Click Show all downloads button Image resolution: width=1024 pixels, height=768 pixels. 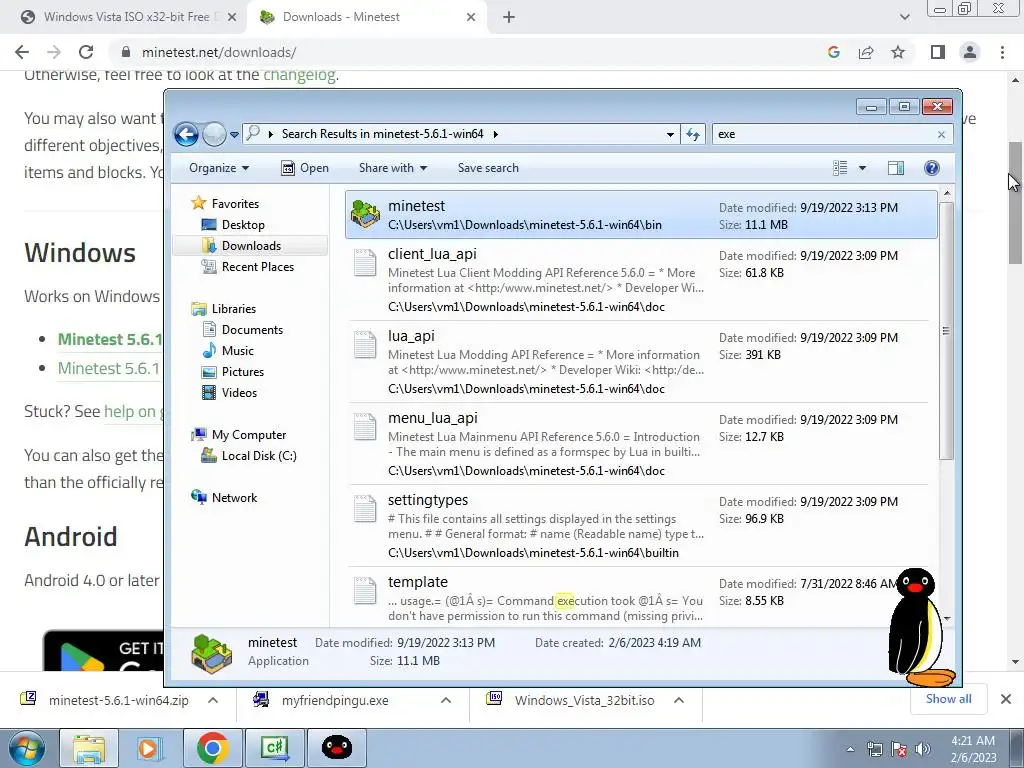949,699
